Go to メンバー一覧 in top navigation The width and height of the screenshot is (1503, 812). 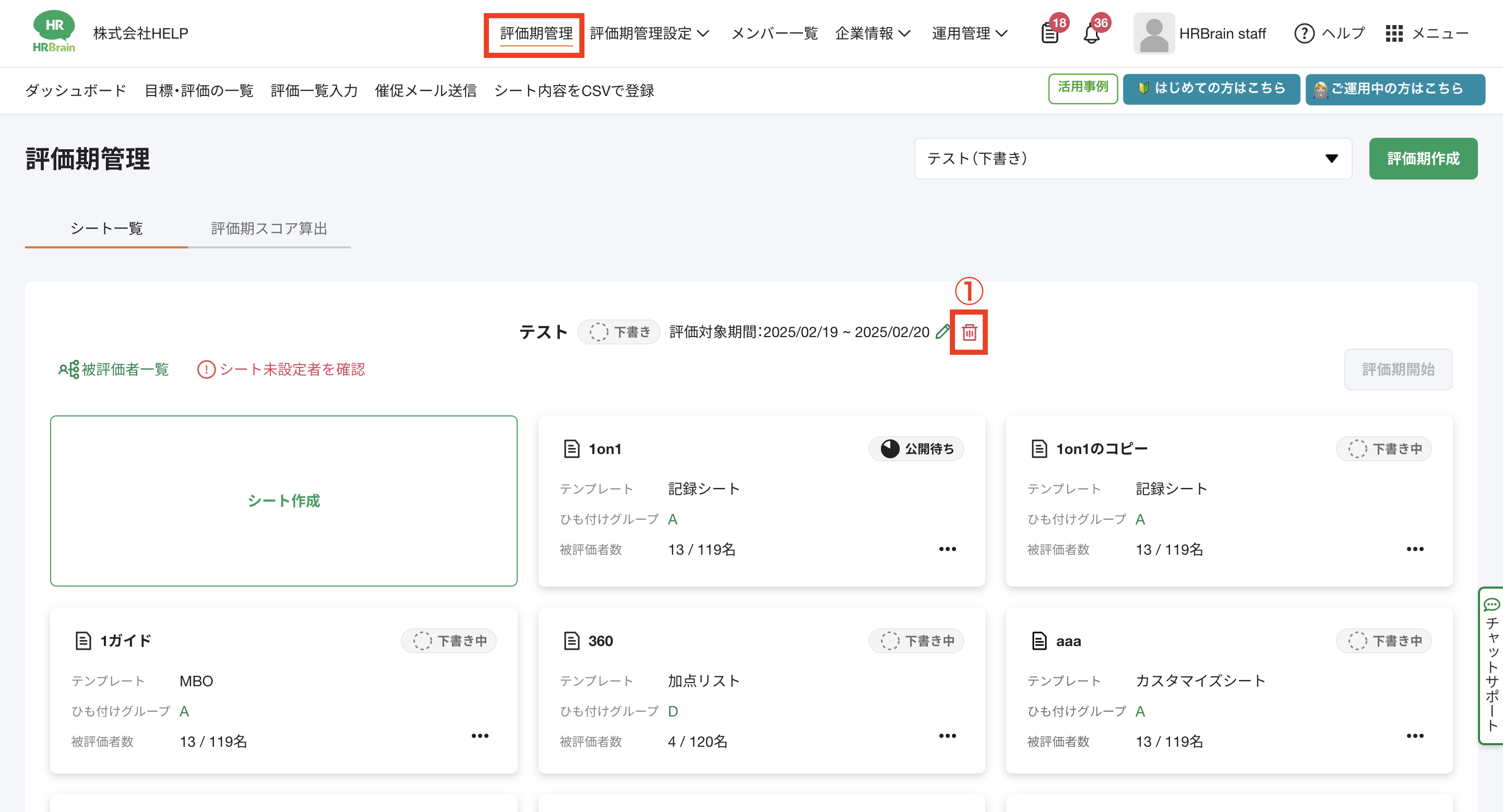tap(774, 33)
